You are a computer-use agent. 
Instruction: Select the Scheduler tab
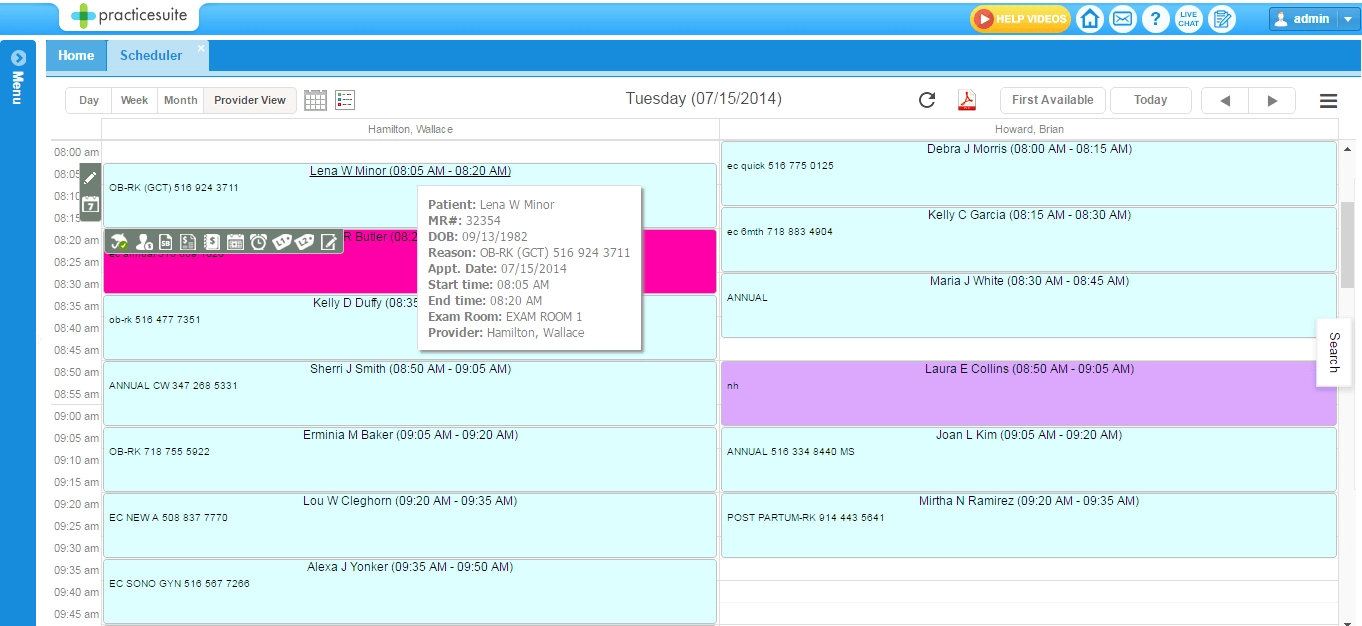[151, 55]
